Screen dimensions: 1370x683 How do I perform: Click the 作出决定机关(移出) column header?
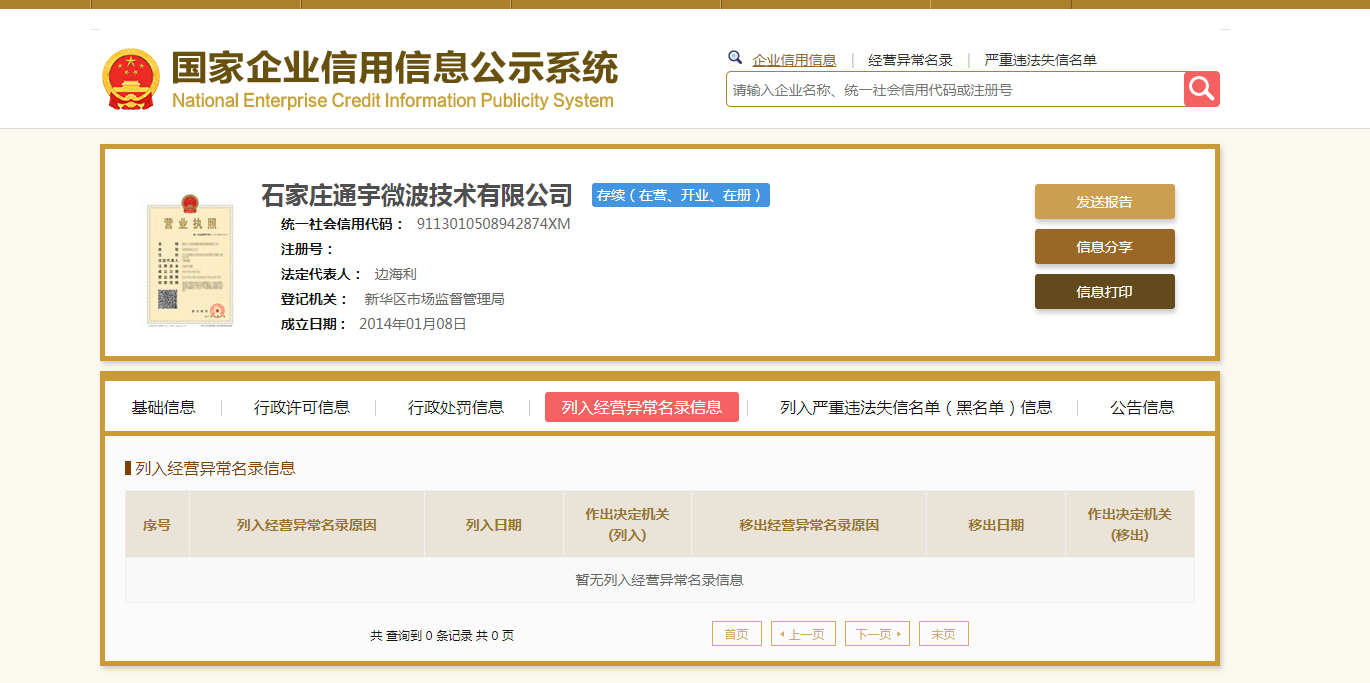(1130, 524)
